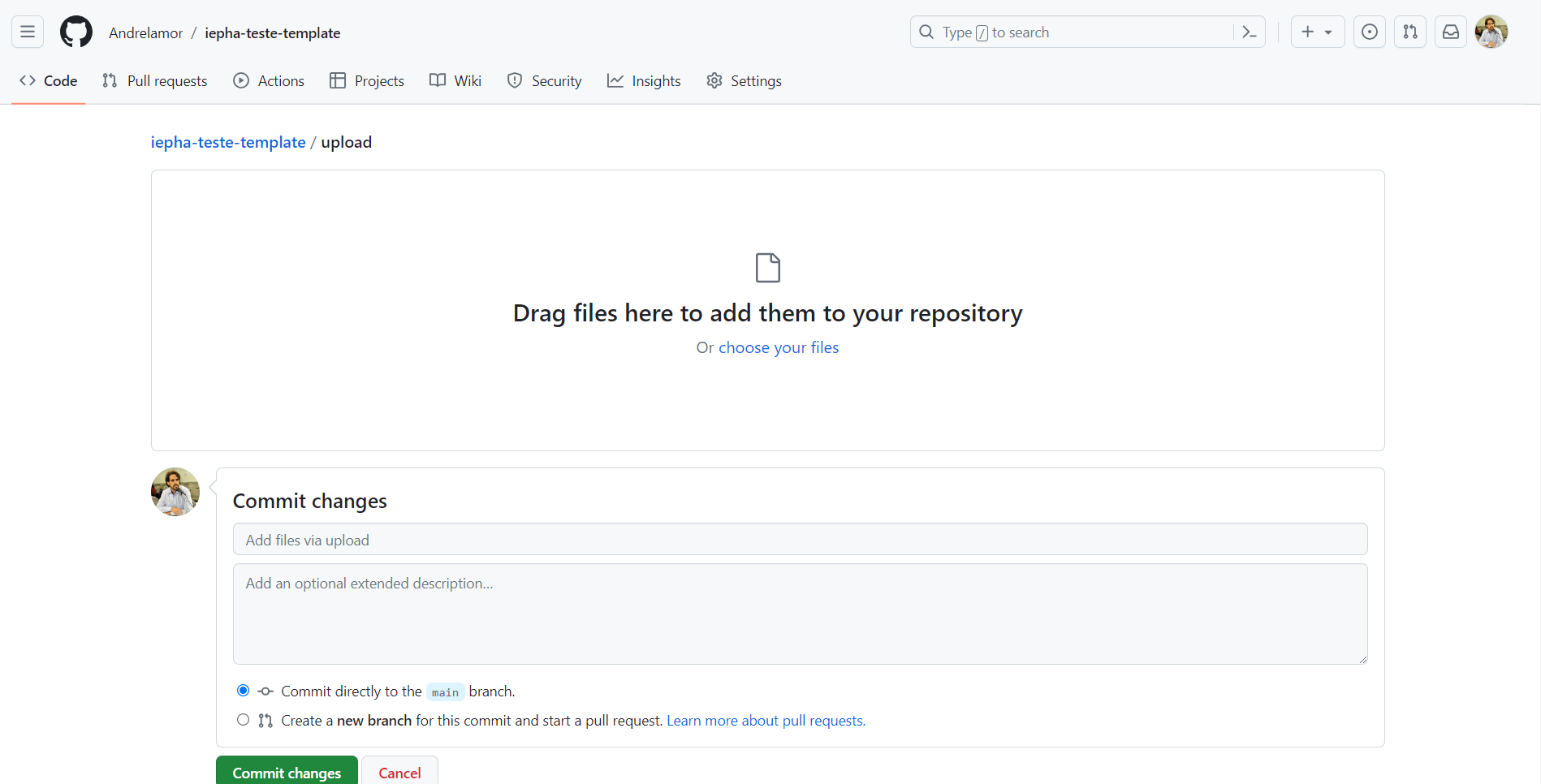Screen dimensions: 1541x784
Task: Cancel the file upload
Action: click(399, 772)
